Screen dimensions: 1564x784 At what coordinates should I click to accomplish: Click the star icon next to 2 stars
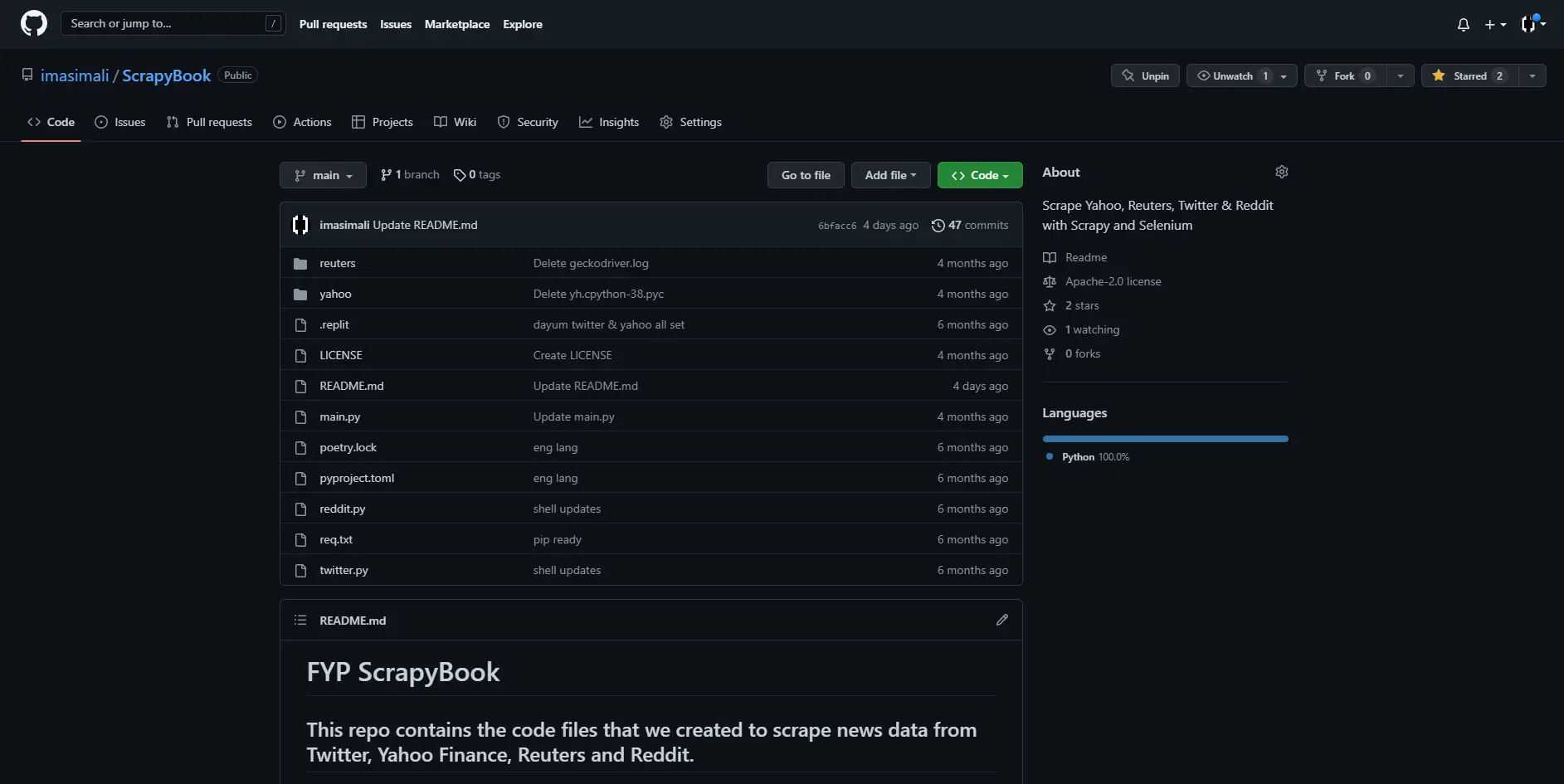[x=1050, y=305]
